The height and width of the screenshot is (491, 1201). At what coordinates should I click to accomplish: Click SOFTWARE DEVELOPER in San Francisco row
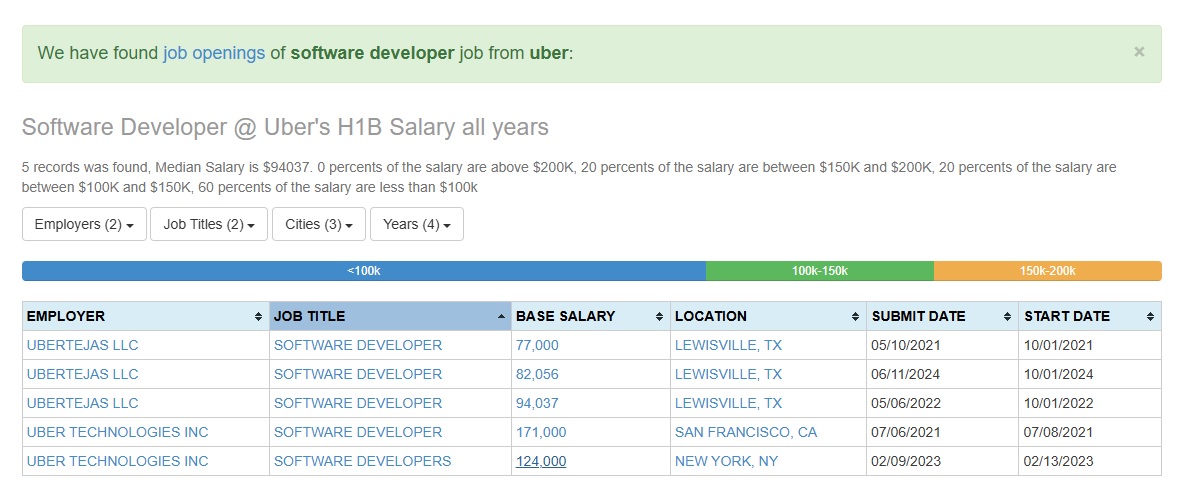(x=358, y=432)
